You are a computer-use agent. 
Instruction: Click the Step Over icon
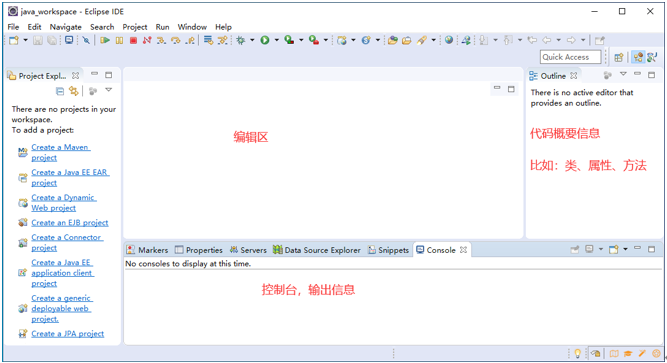pos(176,40)
